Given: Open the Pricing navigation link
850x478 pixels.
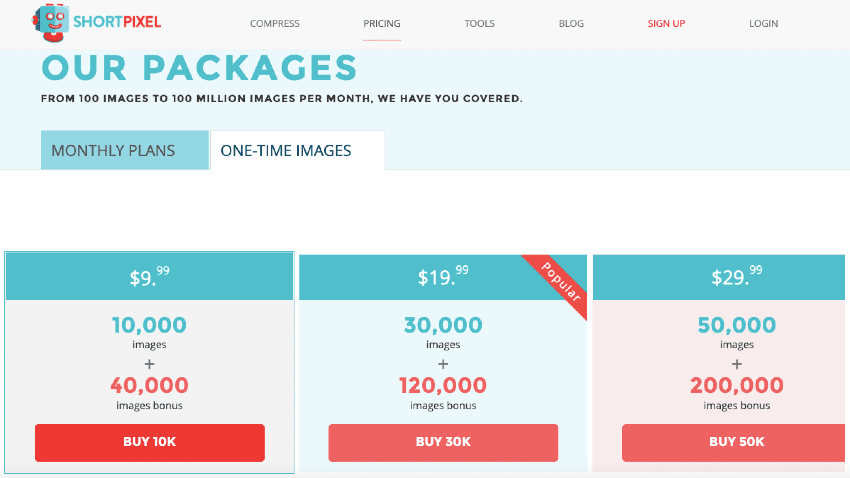Looking at the screenshot, I should coord(382,24).
